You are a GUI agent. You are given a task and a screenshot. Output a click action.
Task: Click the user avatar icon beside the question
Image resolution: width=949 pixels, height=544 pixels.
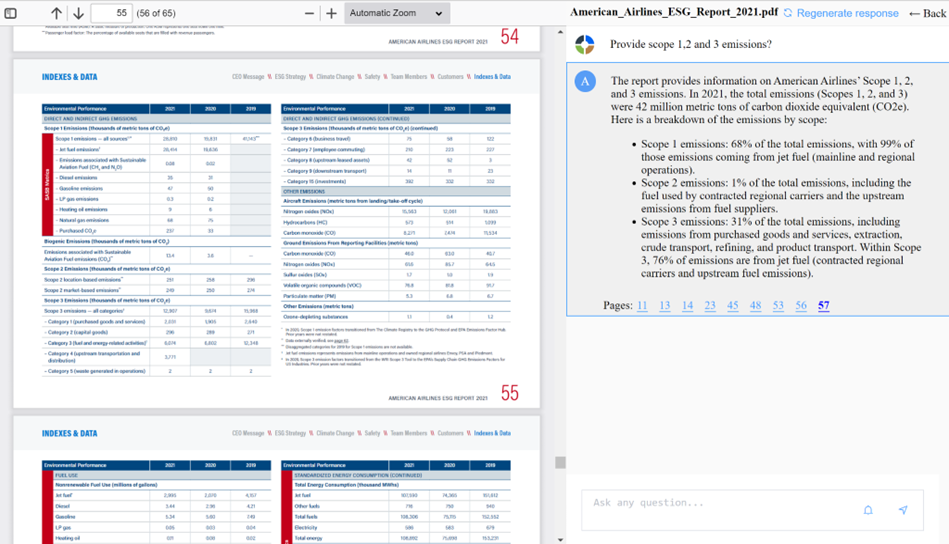tap(585, 44)
